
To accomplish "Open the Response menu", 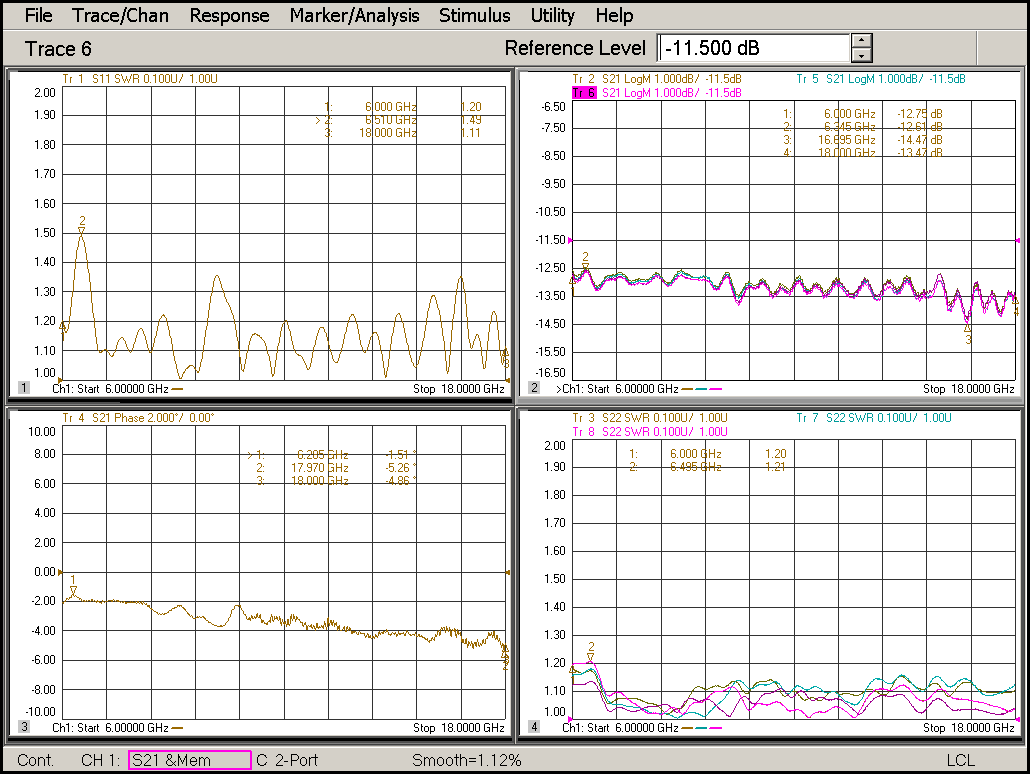I will [x=229, y=15].
